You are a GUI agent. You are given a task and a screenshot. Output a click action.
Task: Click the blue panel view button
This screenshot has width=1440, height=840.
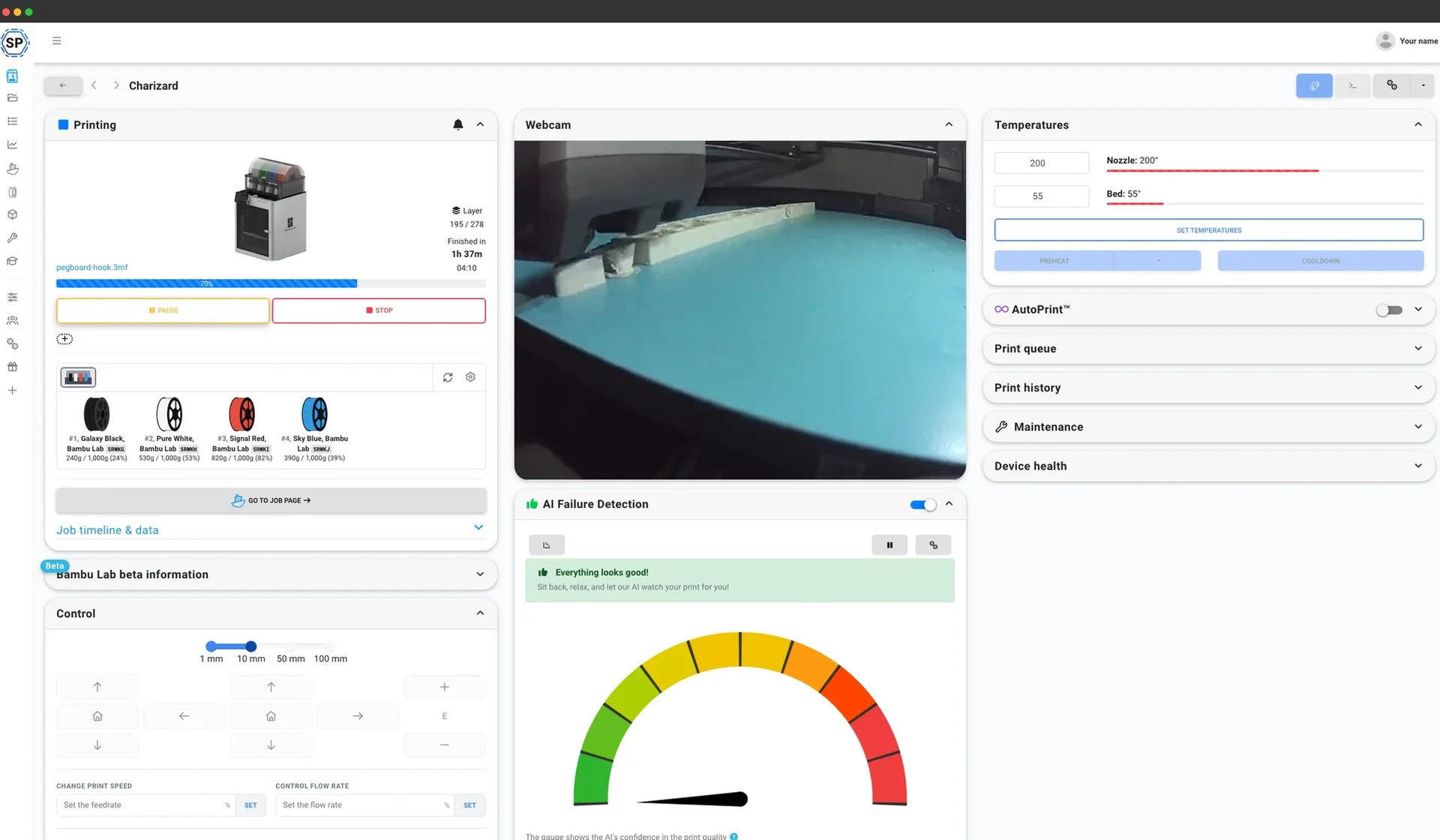pos(1314,85)
